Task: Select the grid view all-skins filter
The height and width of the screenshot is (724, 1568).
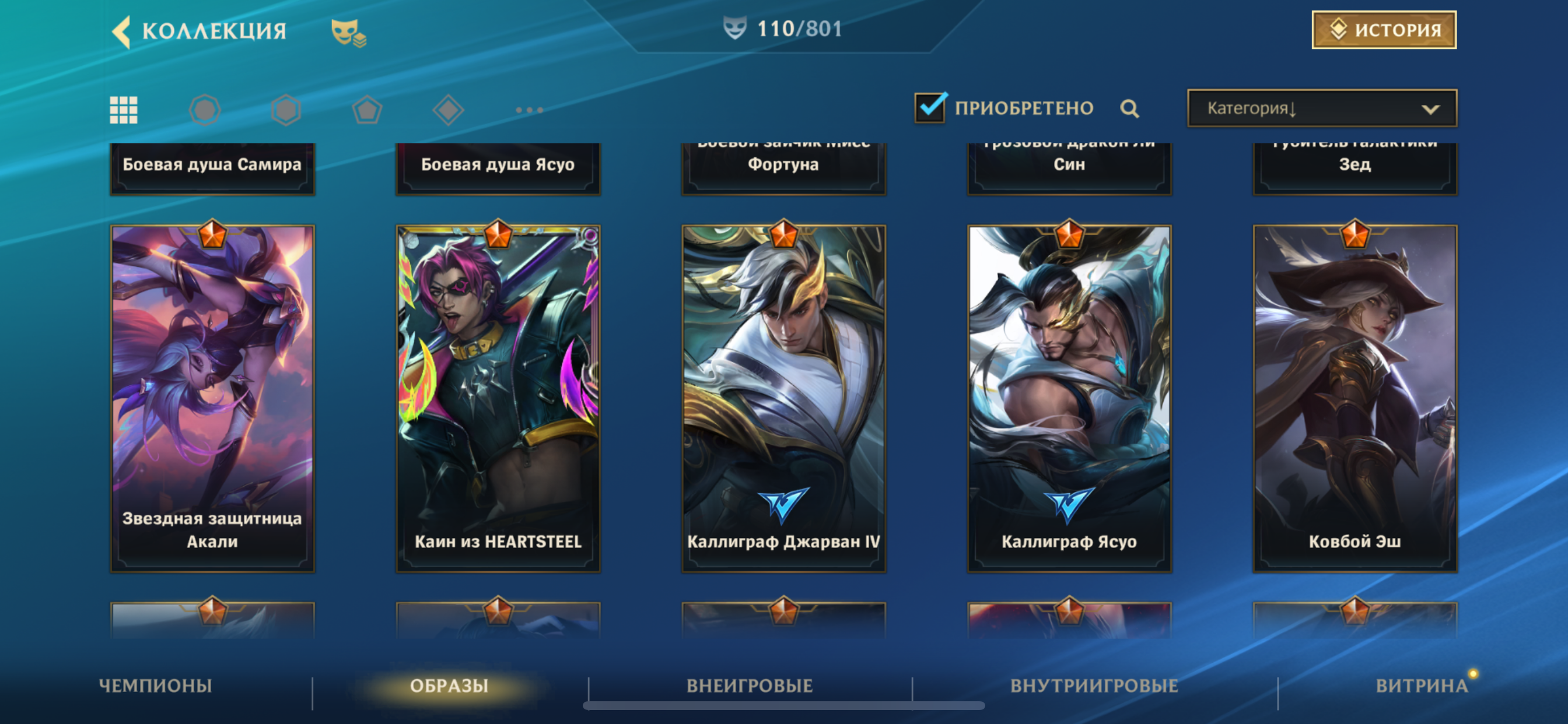Action: [x=124, y=110]
